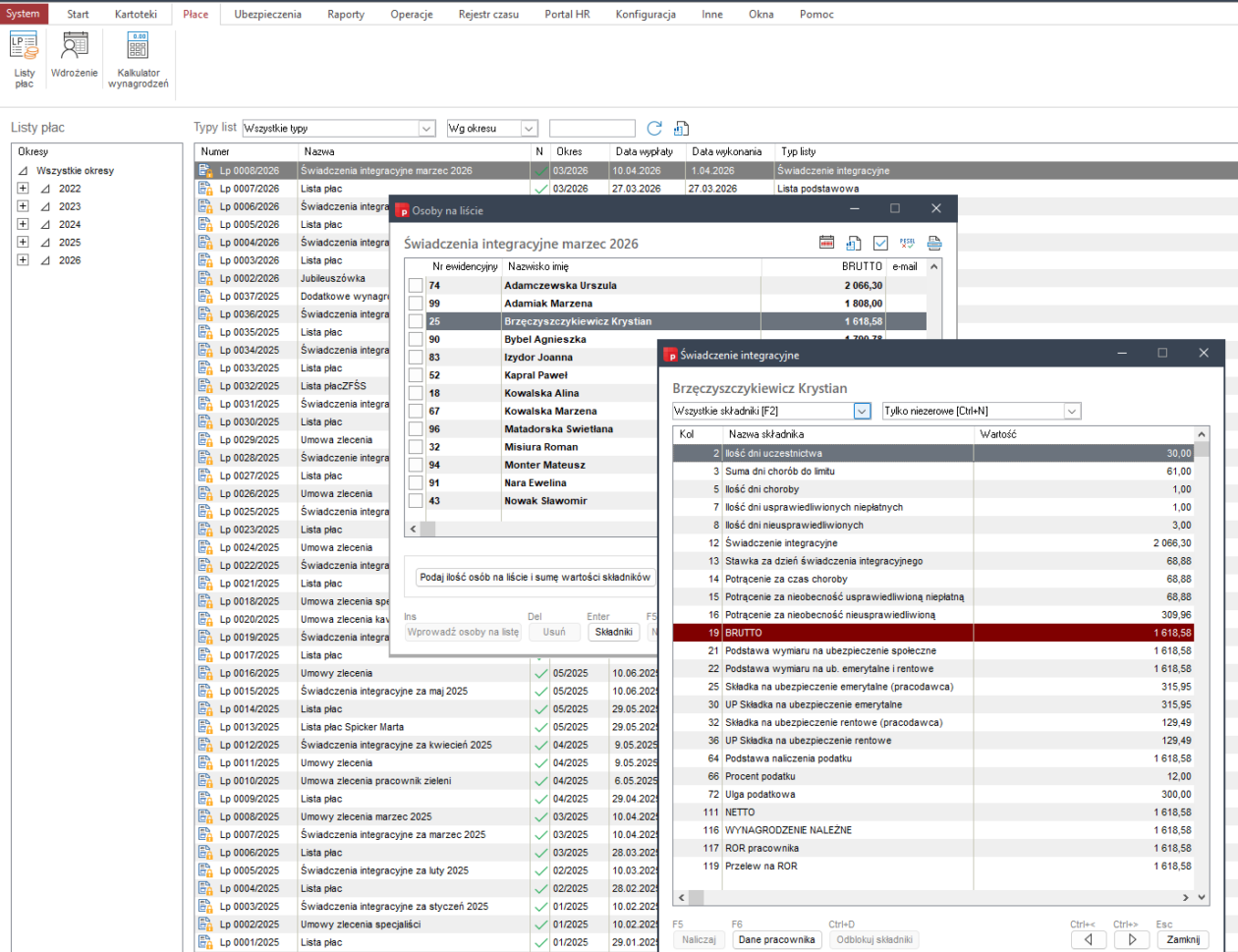
Task: Open the Ubezpieczenia menu tab
Action: click(x=268, y=14)
